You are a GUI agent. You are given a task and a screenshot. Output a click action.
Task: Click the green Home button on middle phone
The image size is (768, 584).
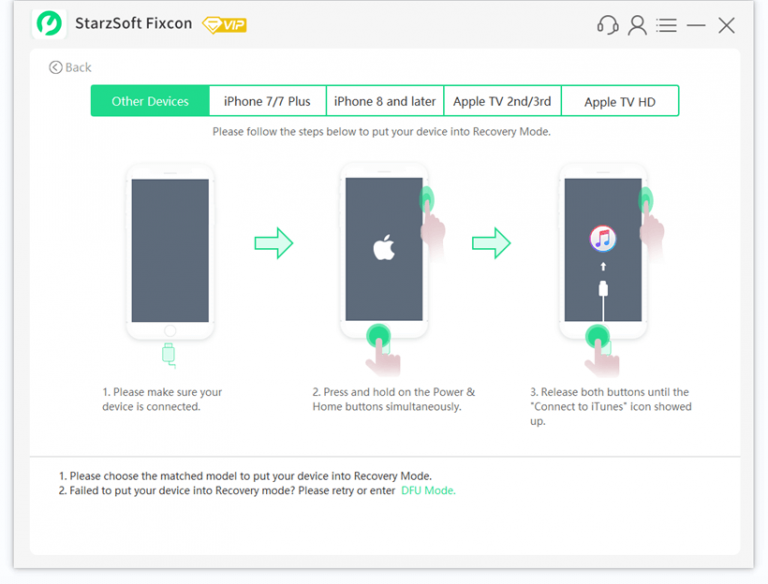(379, 334)
